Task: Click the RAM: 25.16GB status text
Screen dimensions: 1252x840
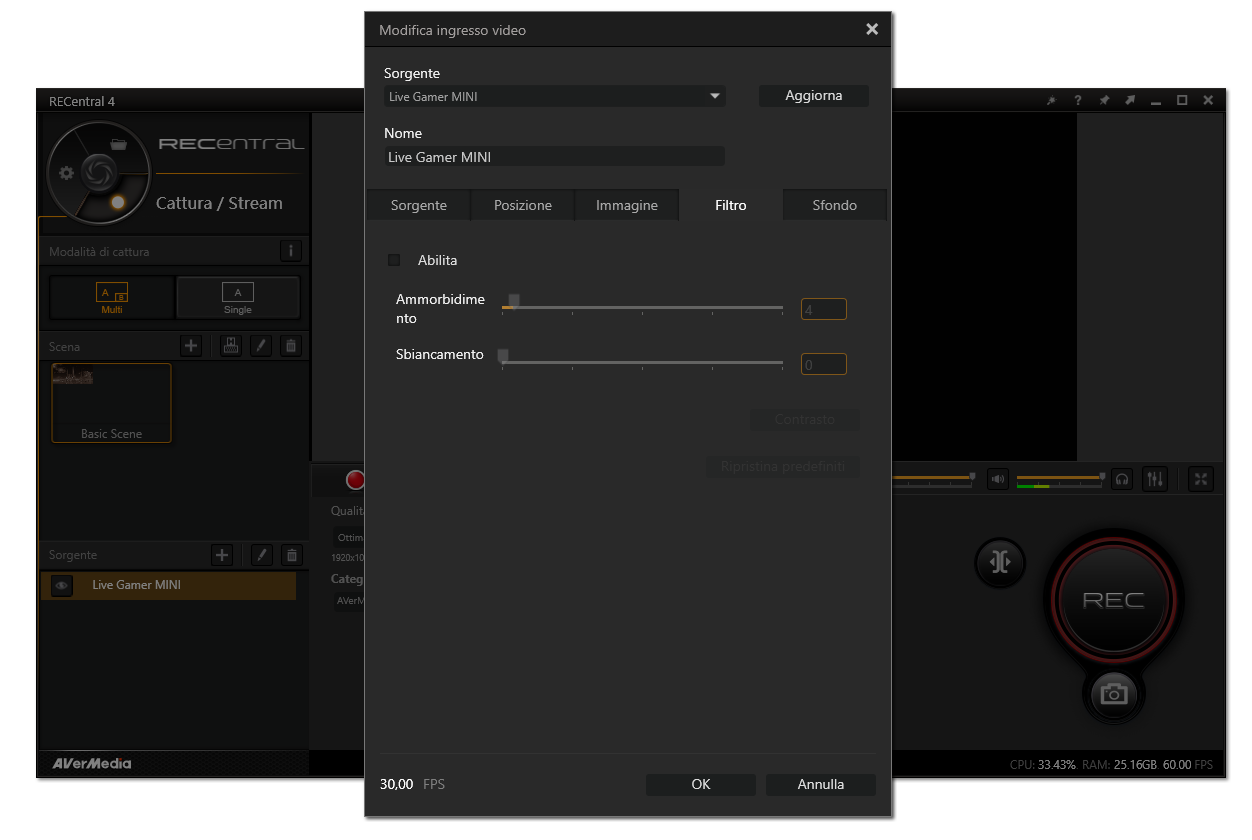Action: point(1120,765)
